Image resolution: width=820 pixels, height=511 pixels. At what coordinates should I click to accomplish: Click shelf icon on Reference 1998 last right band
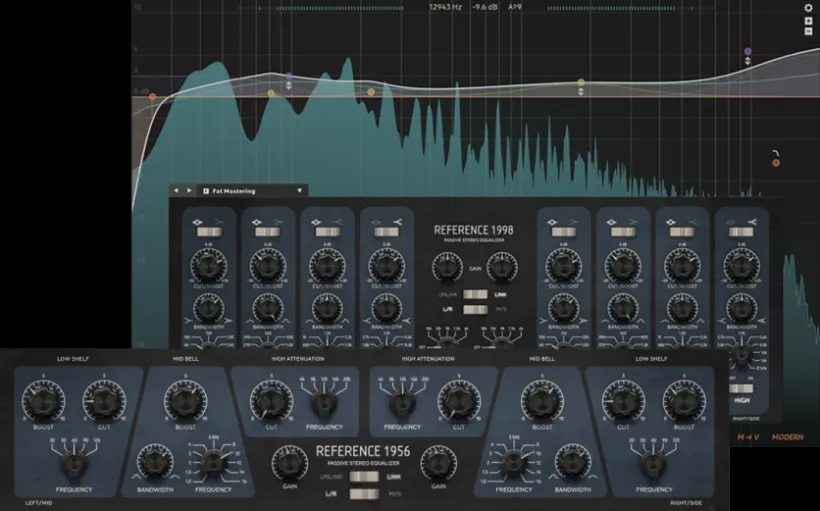click(x=753, y=222)
